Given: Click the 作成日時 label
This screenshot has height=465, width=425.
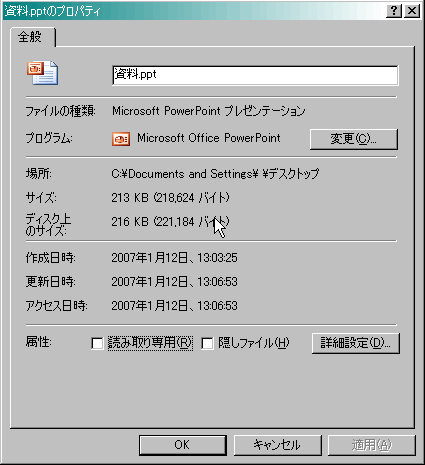Looking at the screenshot, I should pyautogui.click(x=51, y=258).
